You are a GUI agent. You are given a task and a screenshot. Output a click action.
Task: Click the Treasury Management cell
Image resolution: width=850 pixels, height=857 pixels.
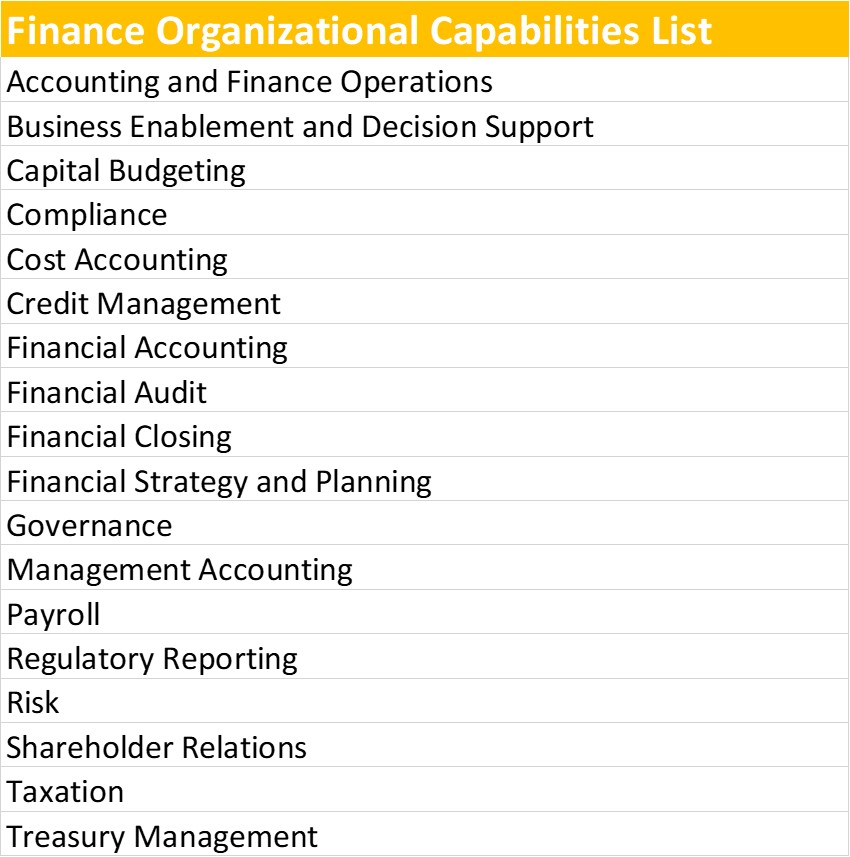[x=162, y=835]
